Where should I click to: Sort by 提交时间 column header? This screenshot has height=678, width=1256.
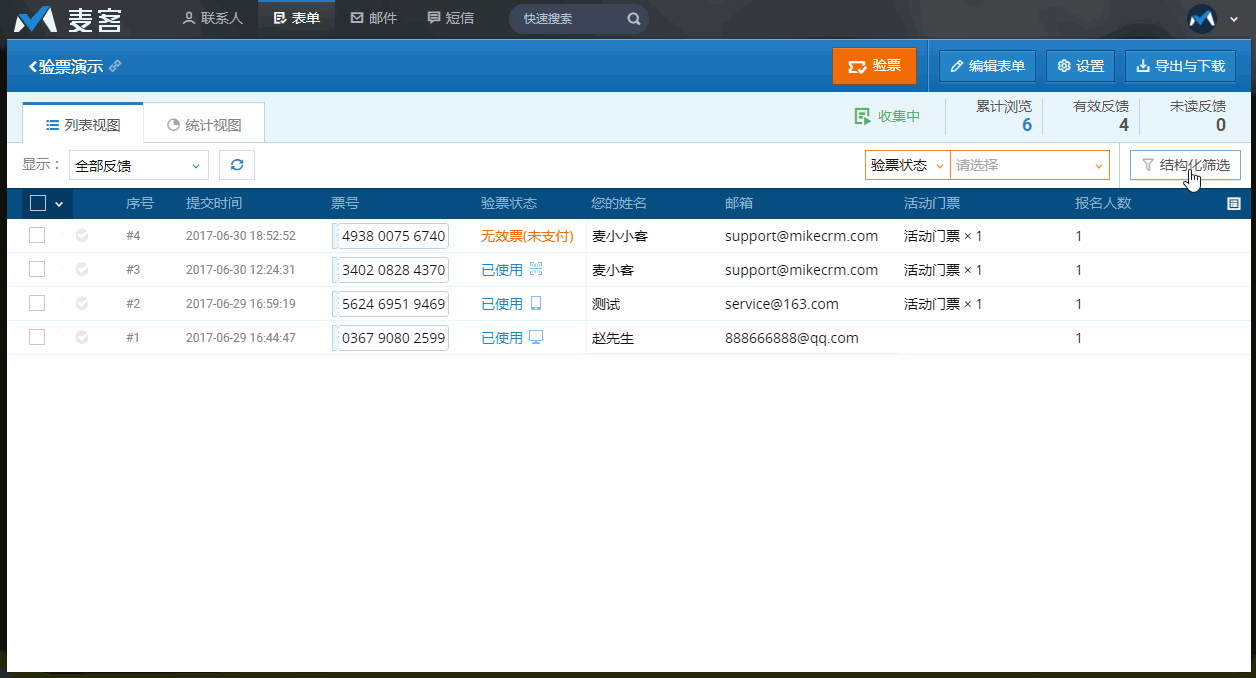tap(214, 203)
